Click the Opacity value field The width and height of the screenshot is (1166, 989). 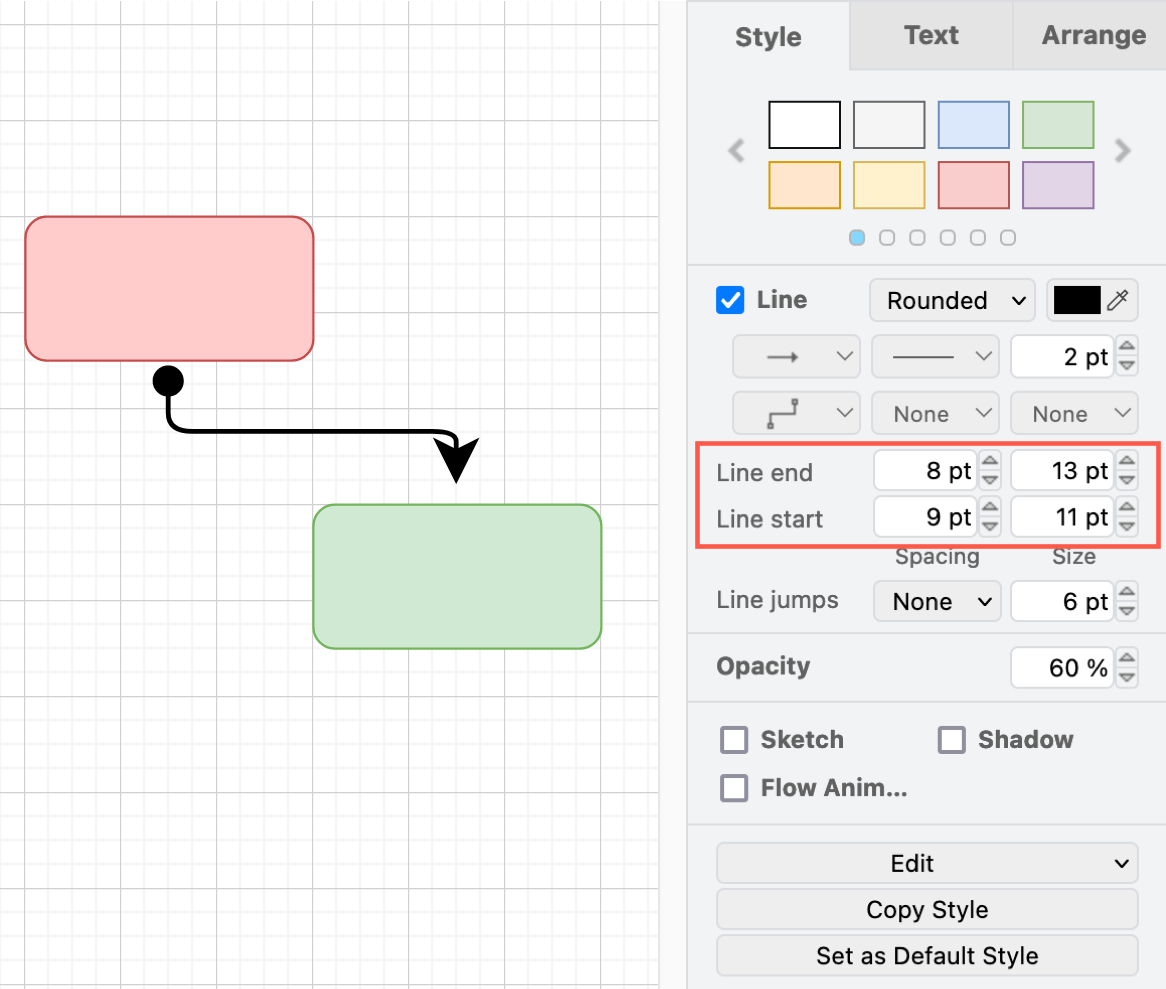click(1062, 667)
